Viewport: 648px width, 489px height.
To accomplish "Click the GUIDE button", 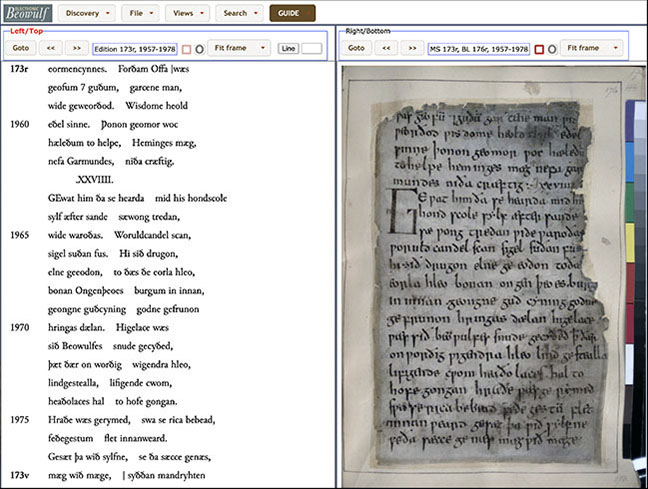I will pyautogui.click(x=292, y=13).
